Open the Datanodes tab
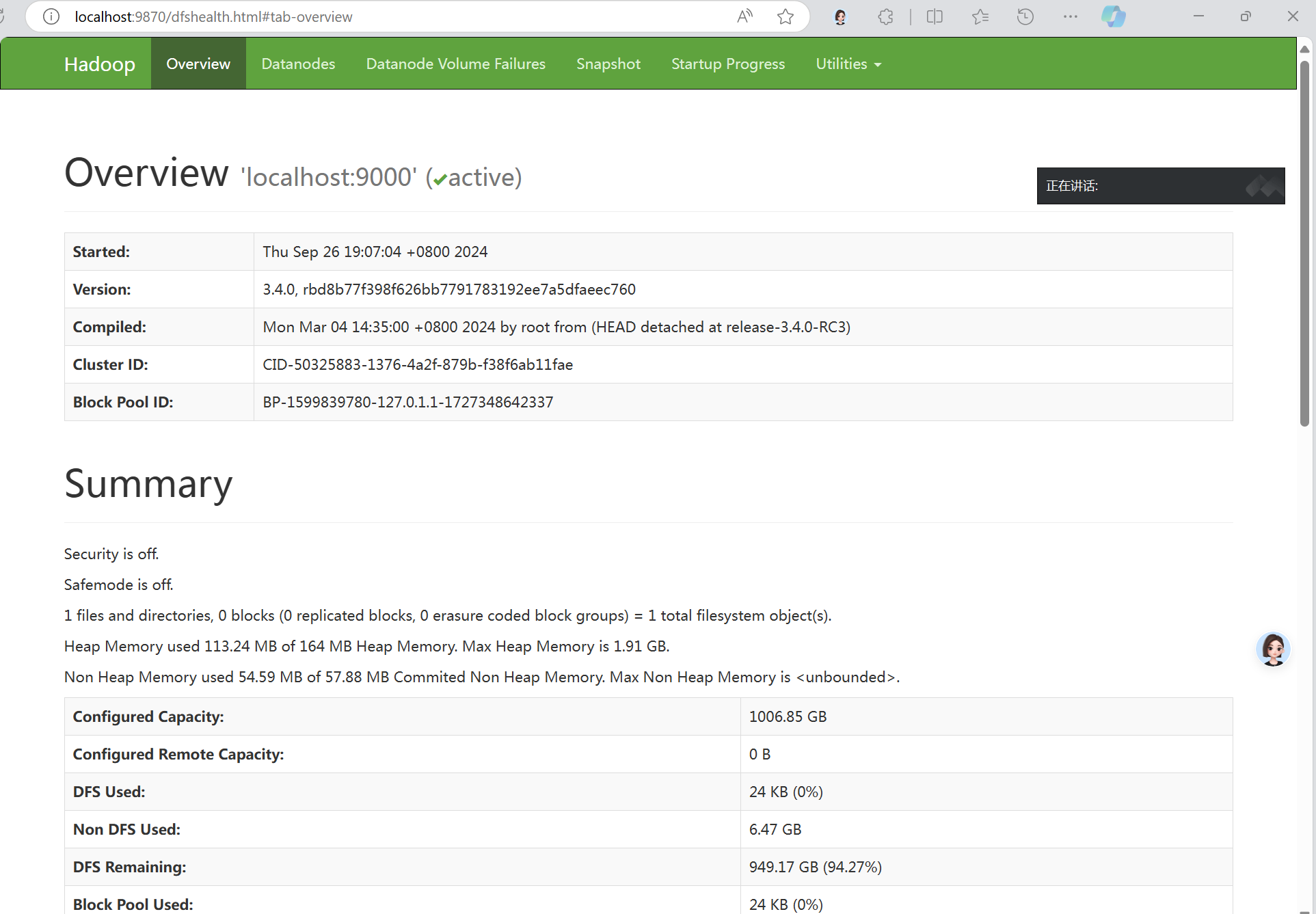 298,64
